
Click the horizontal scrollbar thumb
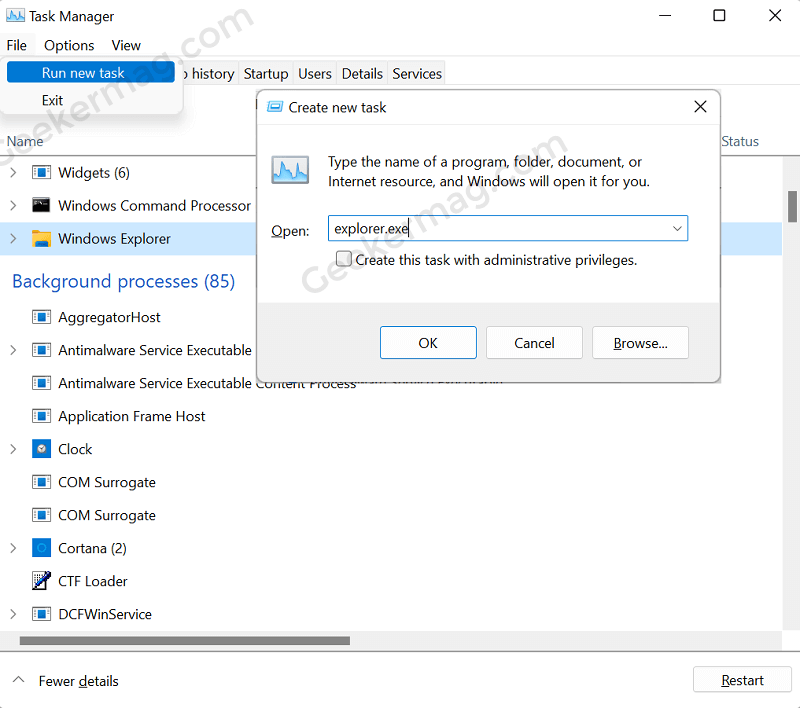[185, 640]
